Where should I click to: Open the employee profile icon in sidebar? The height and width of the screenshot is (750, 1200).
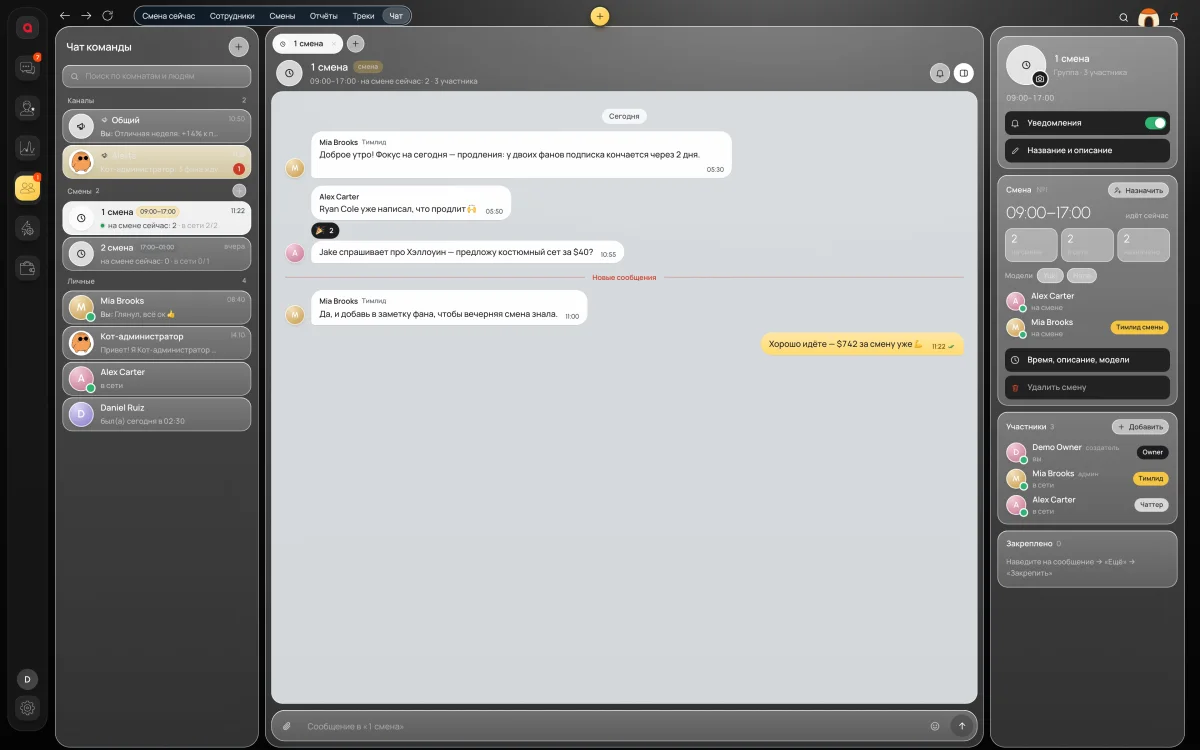point(28,108)
